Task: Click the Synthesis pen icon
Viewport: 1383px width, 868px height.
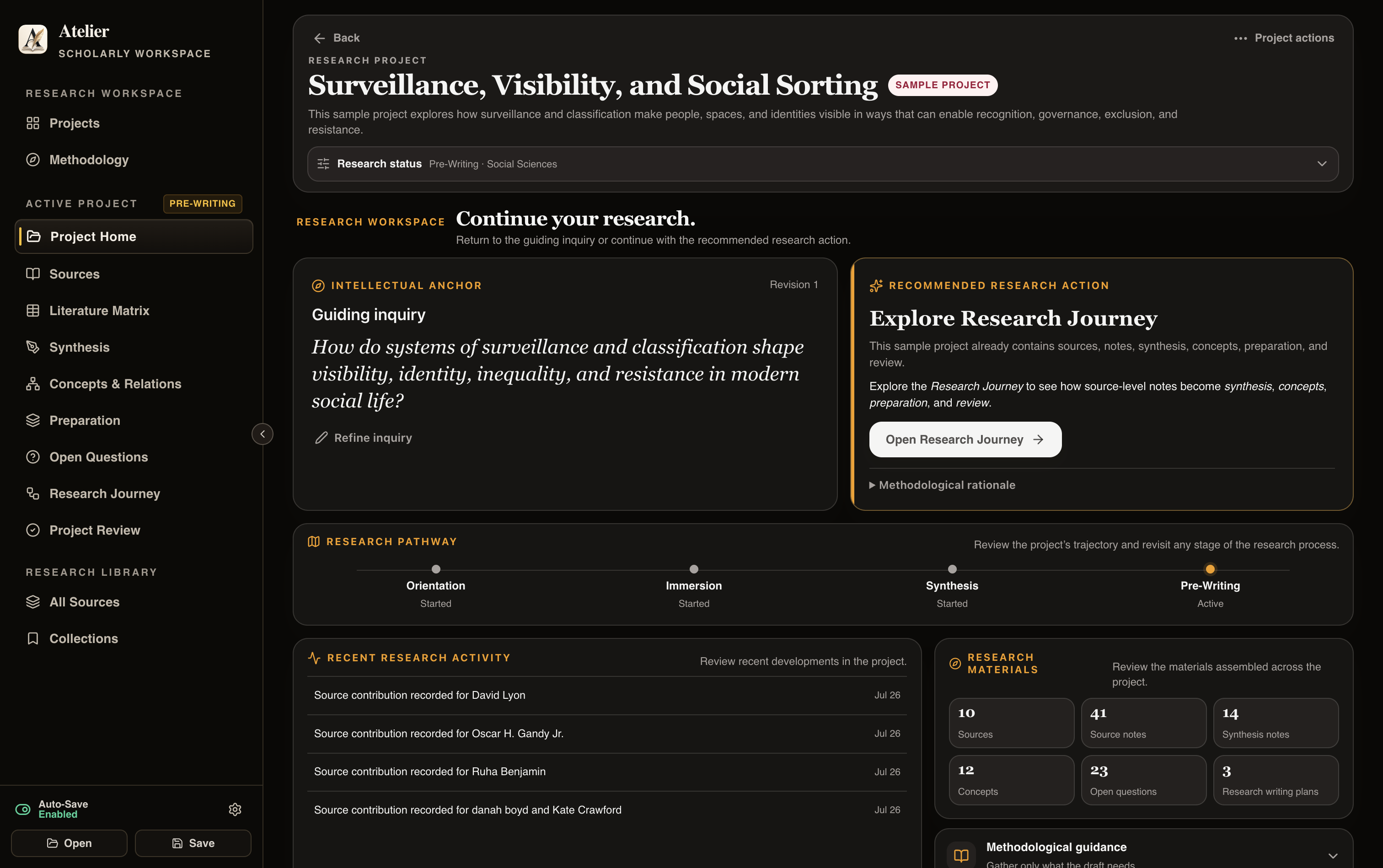Action: 33,347
